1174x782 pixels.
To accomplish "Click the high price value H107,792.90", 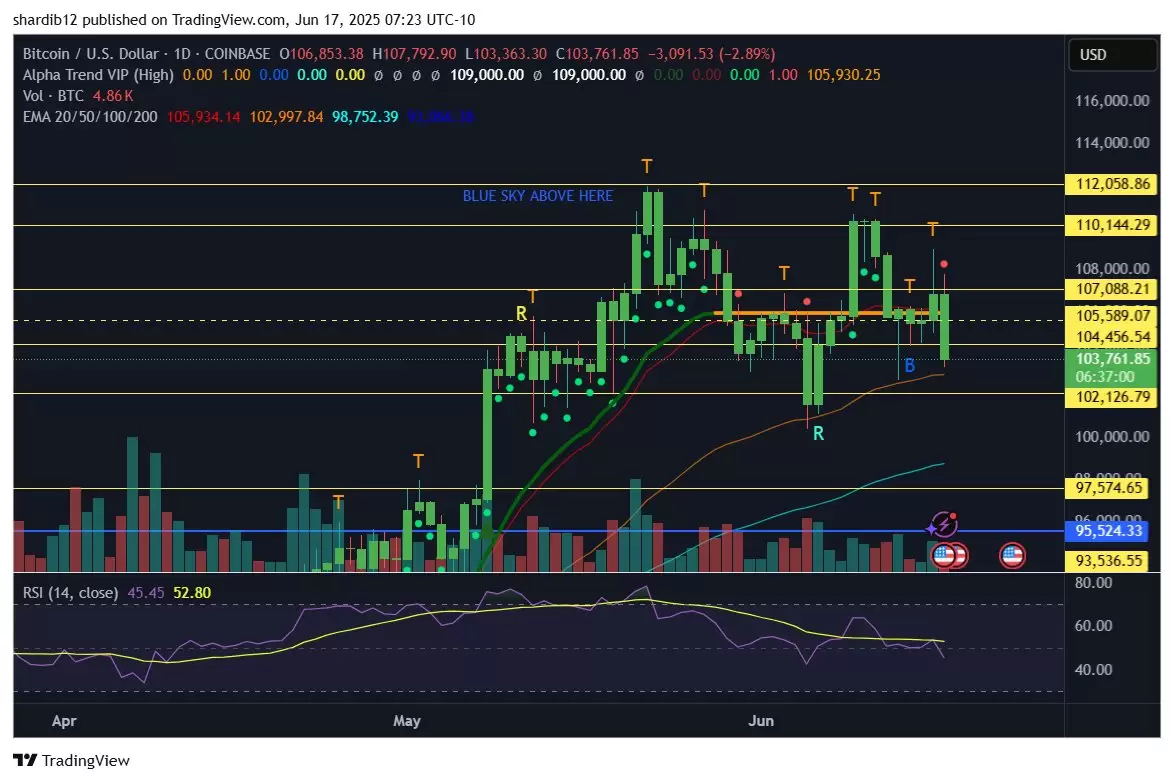I will tap(414, 54).
